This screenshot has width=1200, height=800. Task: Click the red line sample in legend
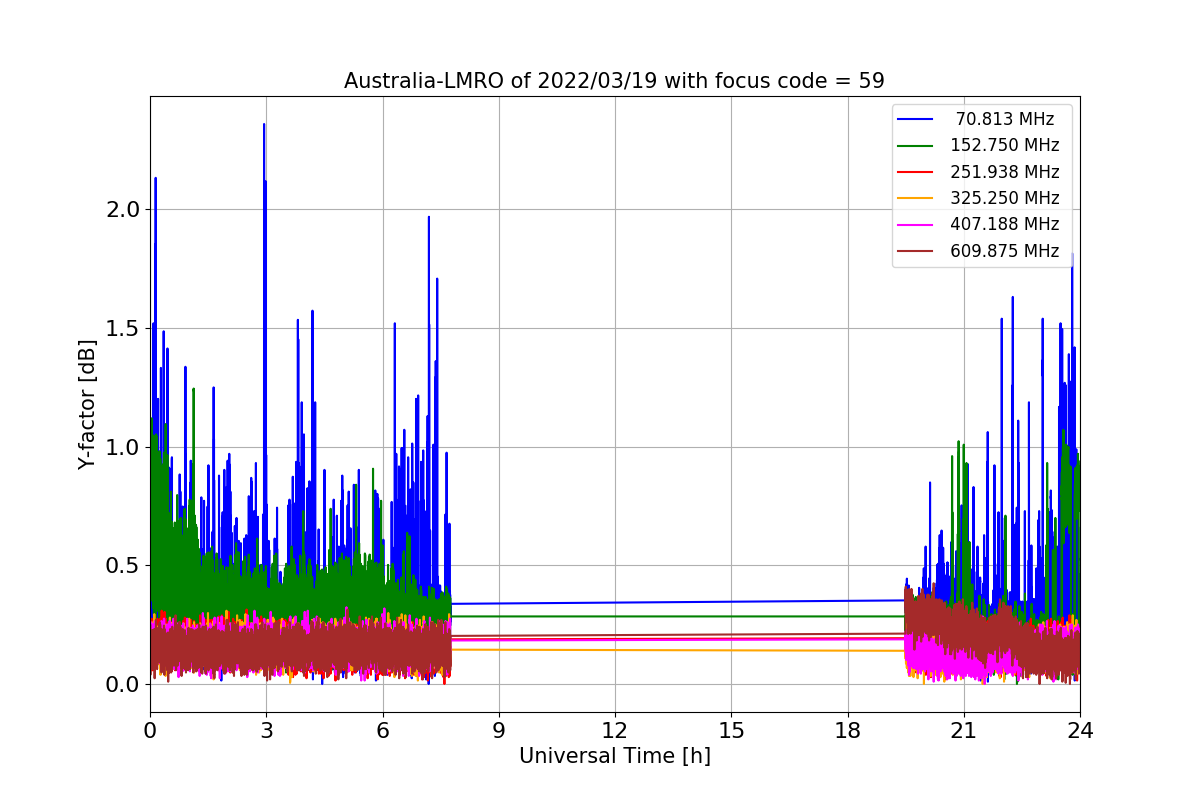916,172
